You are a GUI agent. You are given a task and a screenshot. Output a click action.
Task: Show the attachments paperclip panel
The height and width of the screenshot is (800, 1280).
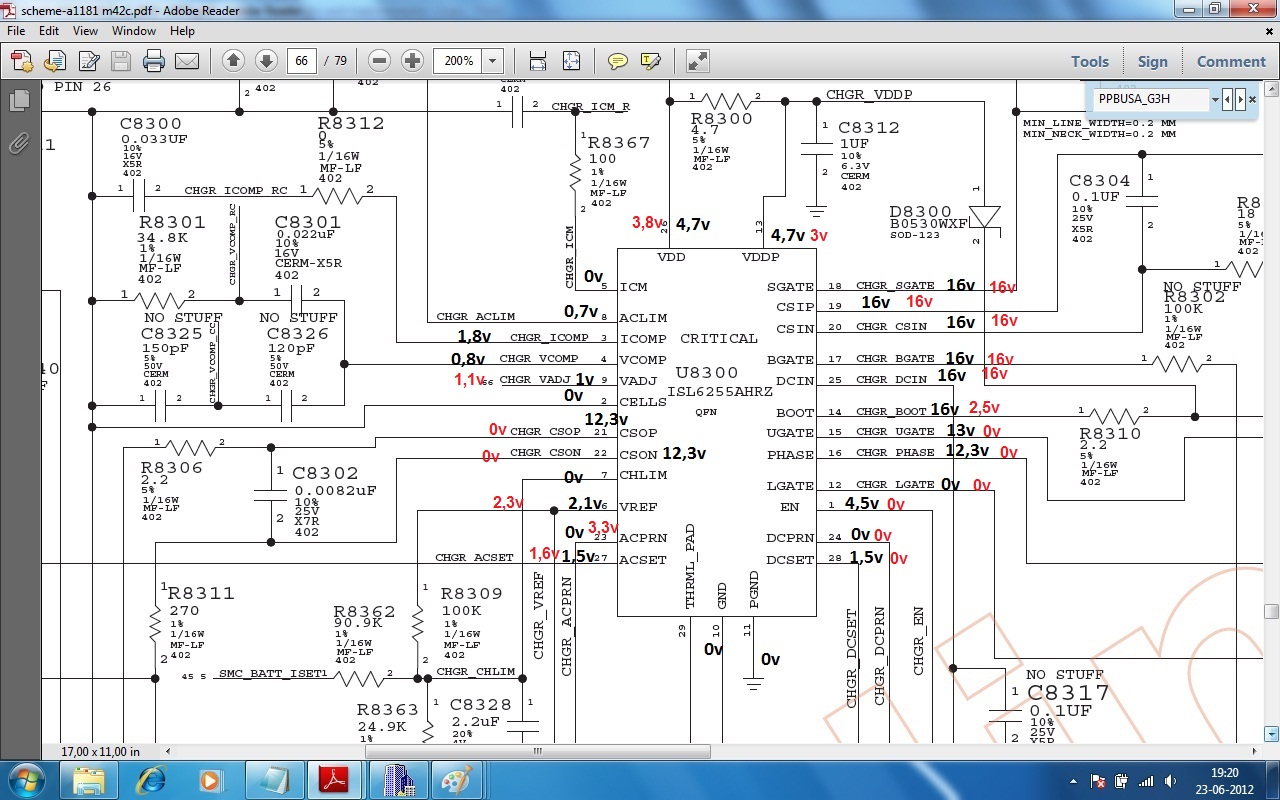[19, 143]
